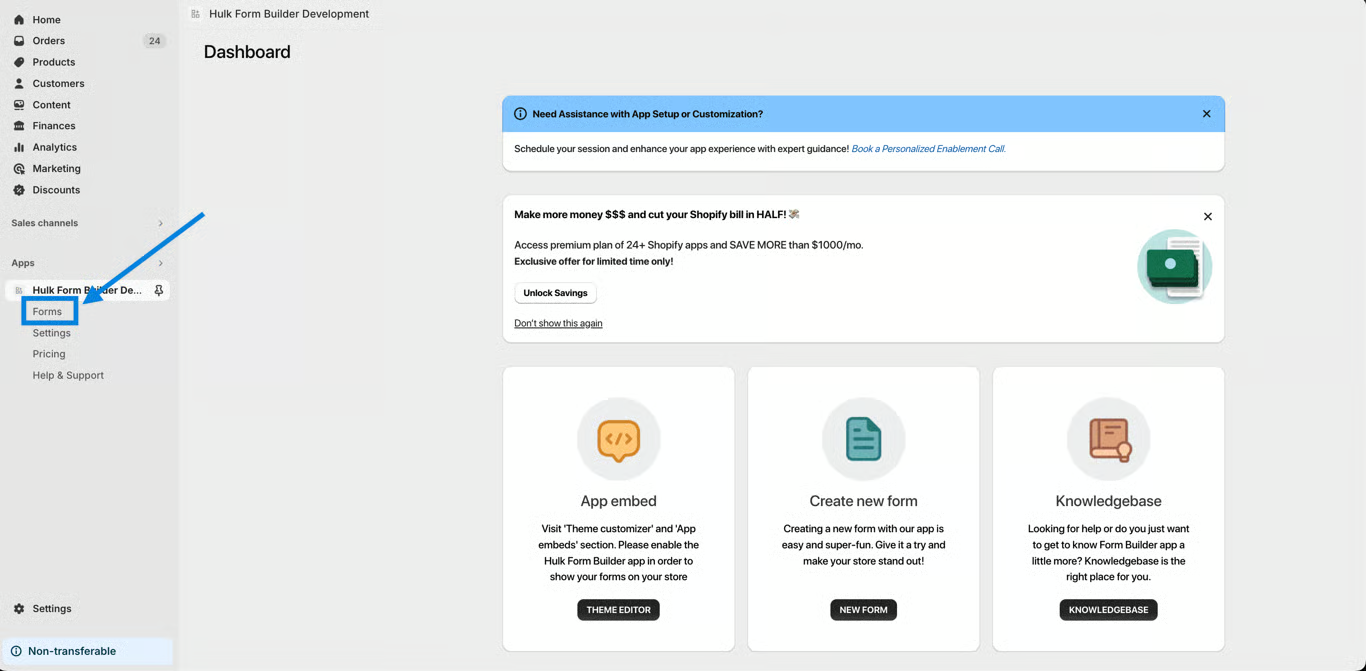This screenshot has width=1366, height=671.
Task: Expand the Apps section chevron
Action: 160,263
